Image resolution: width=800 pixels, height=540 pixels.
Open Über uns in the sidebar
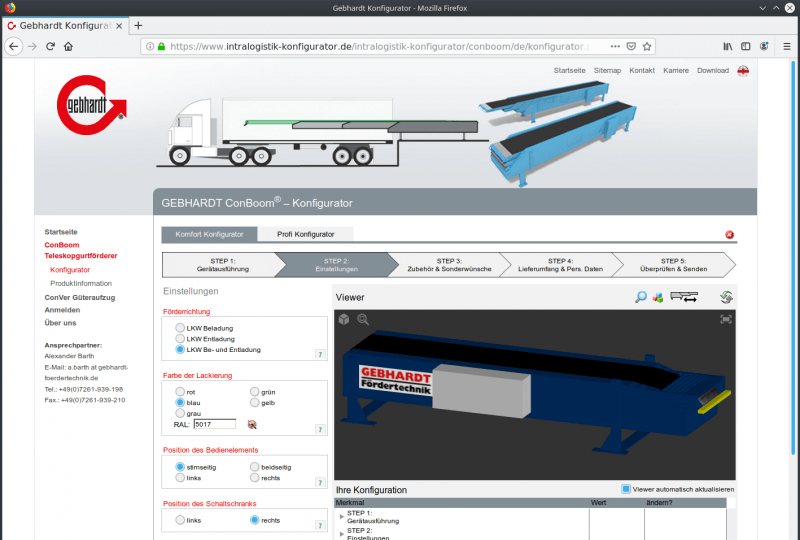click(x=60, y=323)
